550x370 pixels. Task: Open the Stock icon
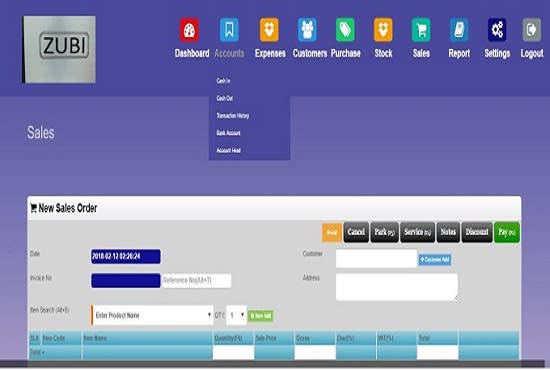pos(383,30)
